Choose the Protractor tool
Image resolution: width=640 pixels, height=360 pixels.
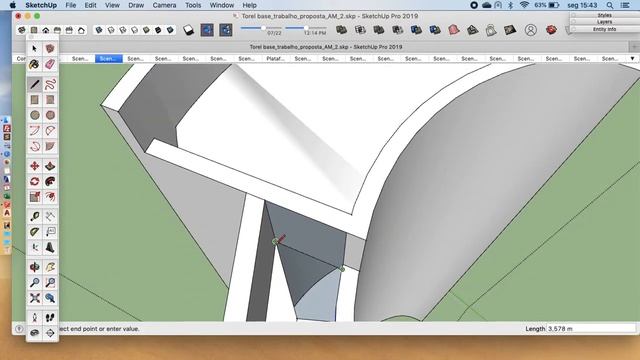pyautogui.click(x=35, y=232)
